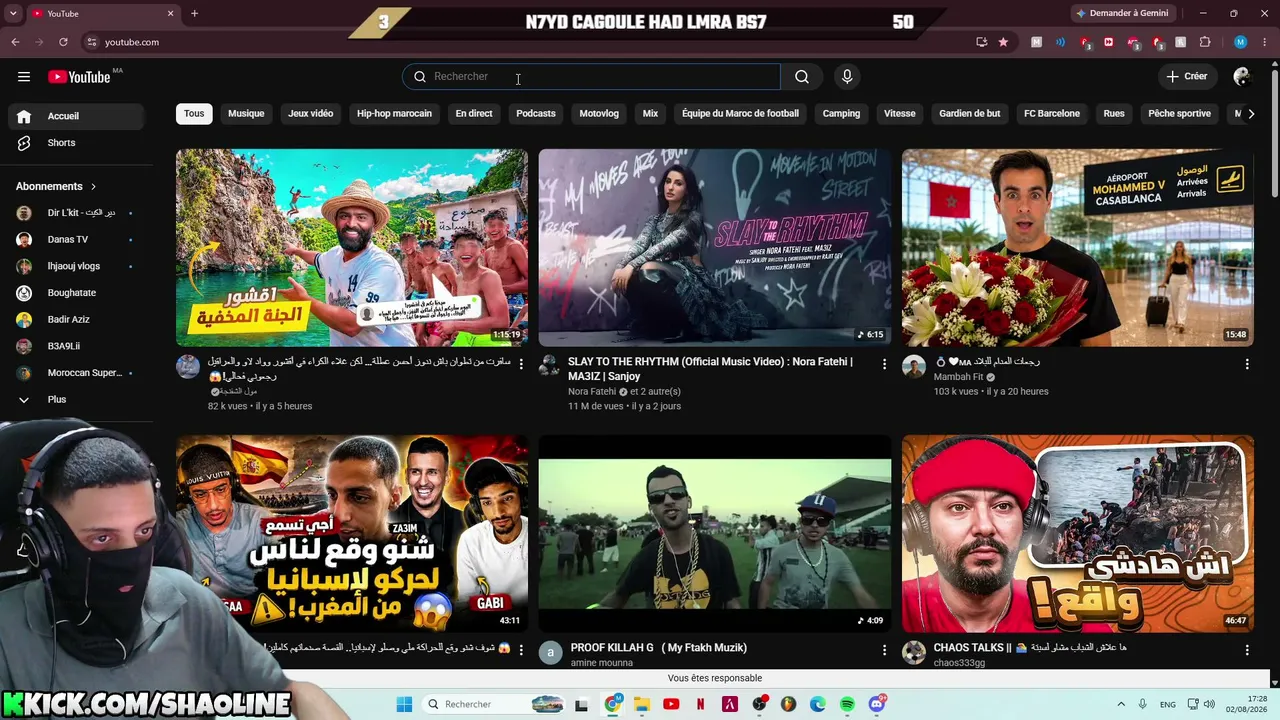Open options for Slay to the Rhythm video

pos(884,364)
